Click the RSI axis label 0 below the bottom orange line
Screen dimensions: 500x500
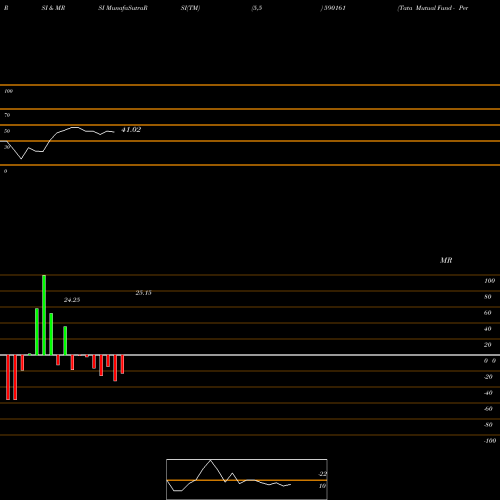5,171
